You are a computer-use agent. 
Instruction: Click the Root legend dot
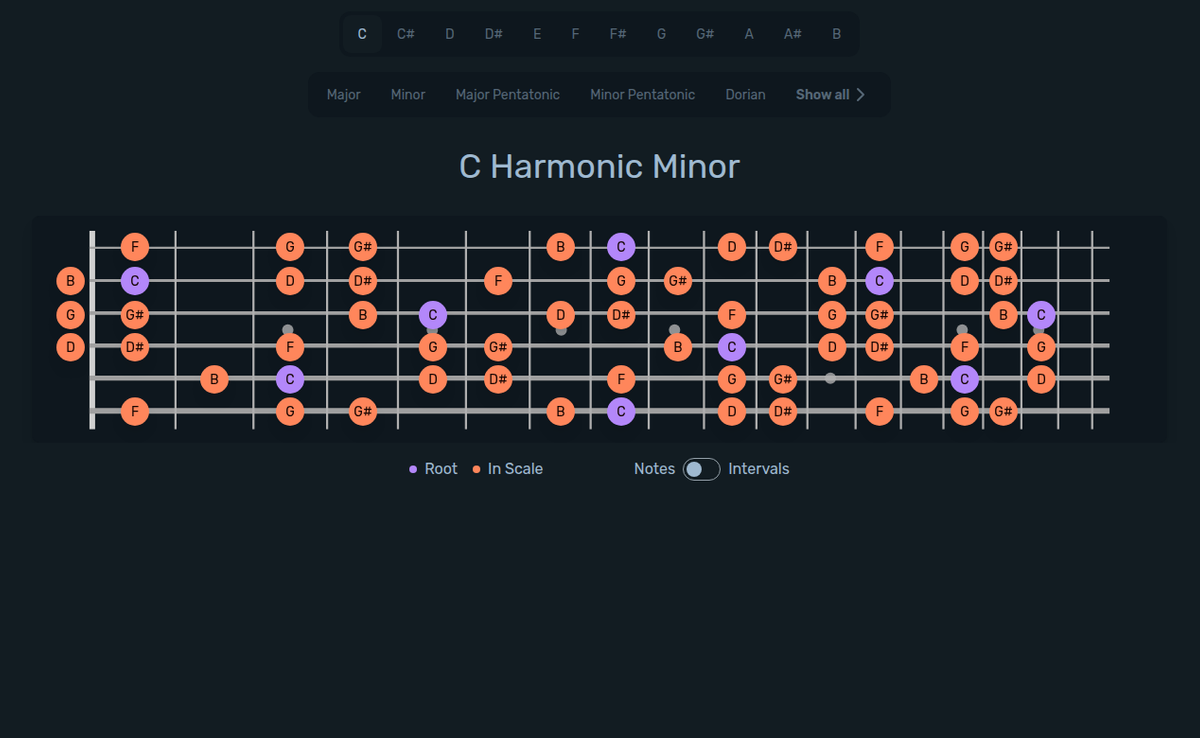click(x=414, y=468)
